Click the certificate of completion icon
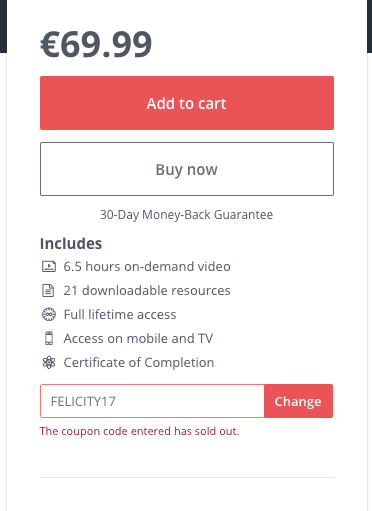The width and height of the screenshot is (372, 511). pos(49,362)
